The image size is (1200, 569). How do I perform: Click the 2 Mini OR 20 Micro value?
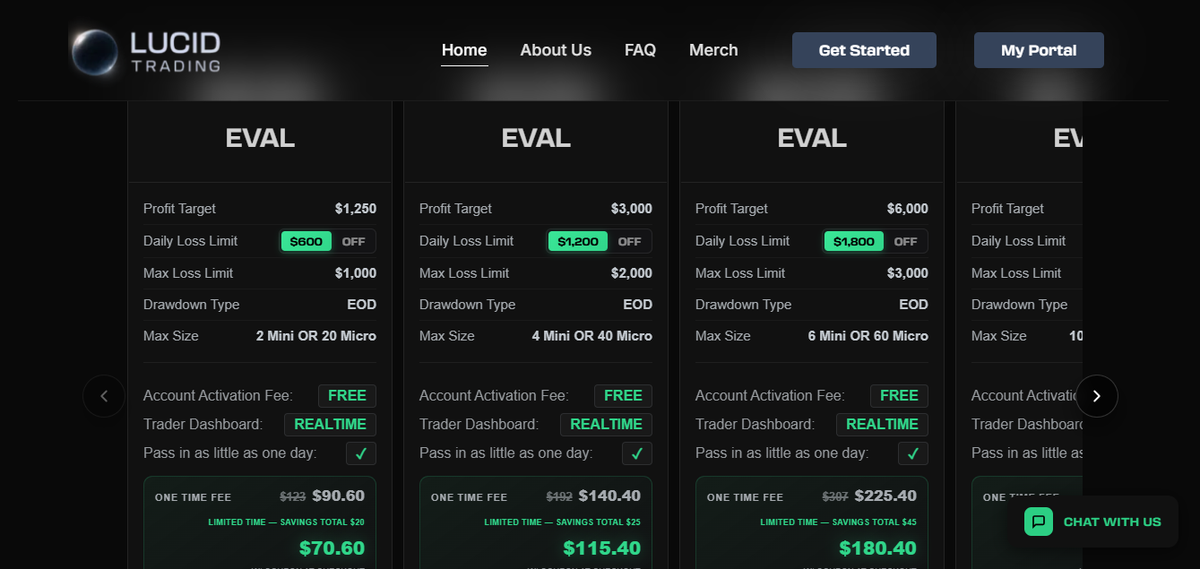(316, 336)
